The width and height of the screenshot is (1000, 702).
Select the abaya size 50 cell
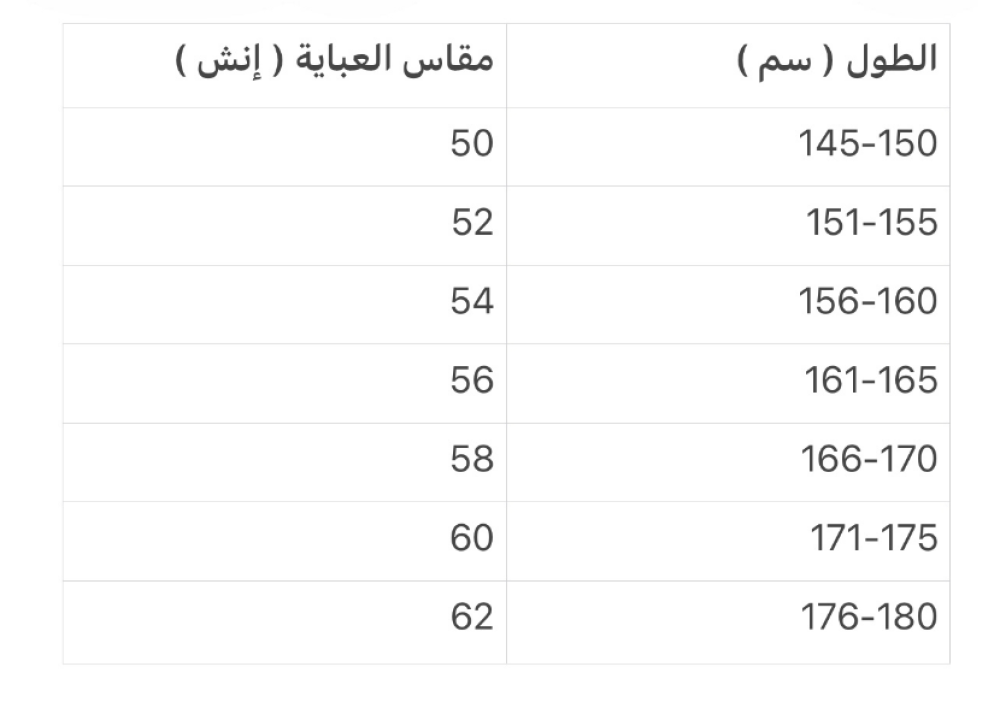coord(471,144)
